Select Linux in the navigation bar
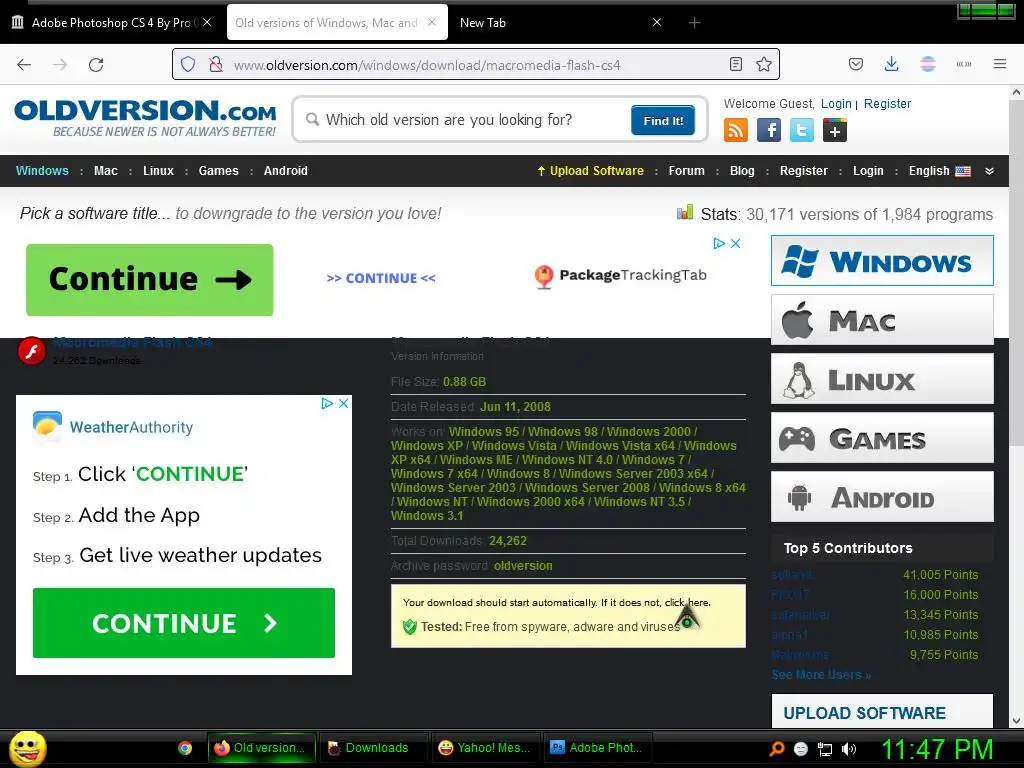Image resolution: width=1024 pixels, height=768 pixels. 159,171
